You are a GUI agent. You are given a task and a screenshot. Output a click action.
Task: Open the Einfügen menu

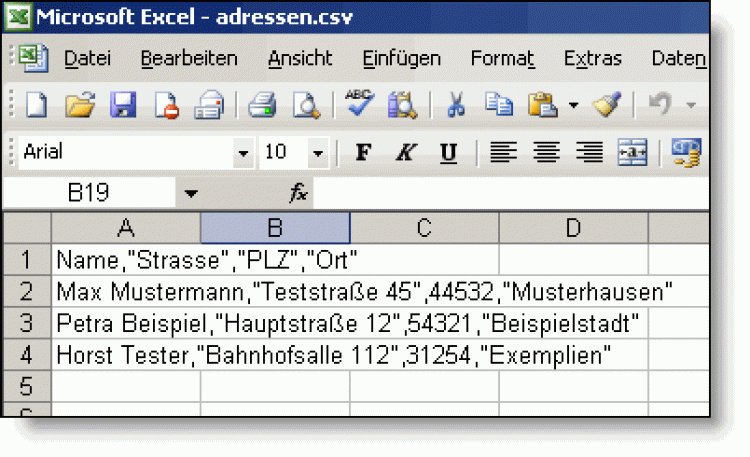(x=401, y=59)
